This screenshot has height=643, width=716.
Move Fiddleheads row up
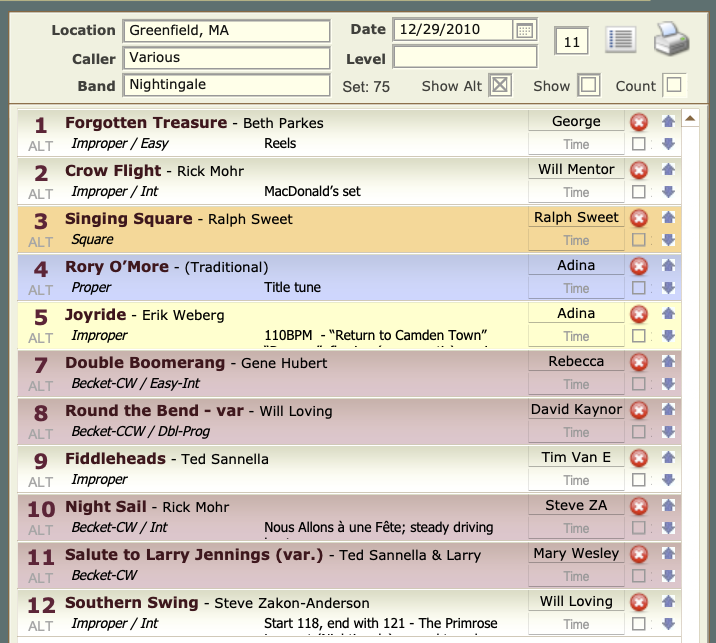(668, 457)
